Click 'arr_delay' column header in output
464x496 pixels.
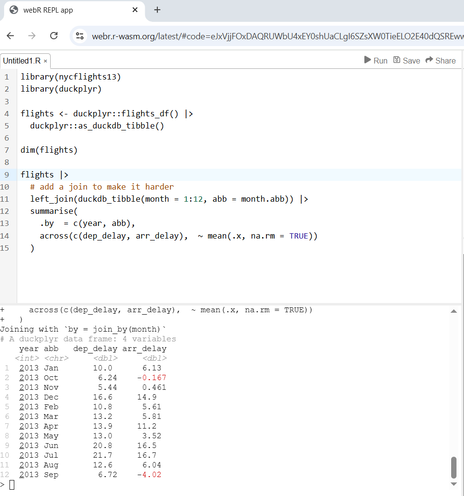click(144, 349)
